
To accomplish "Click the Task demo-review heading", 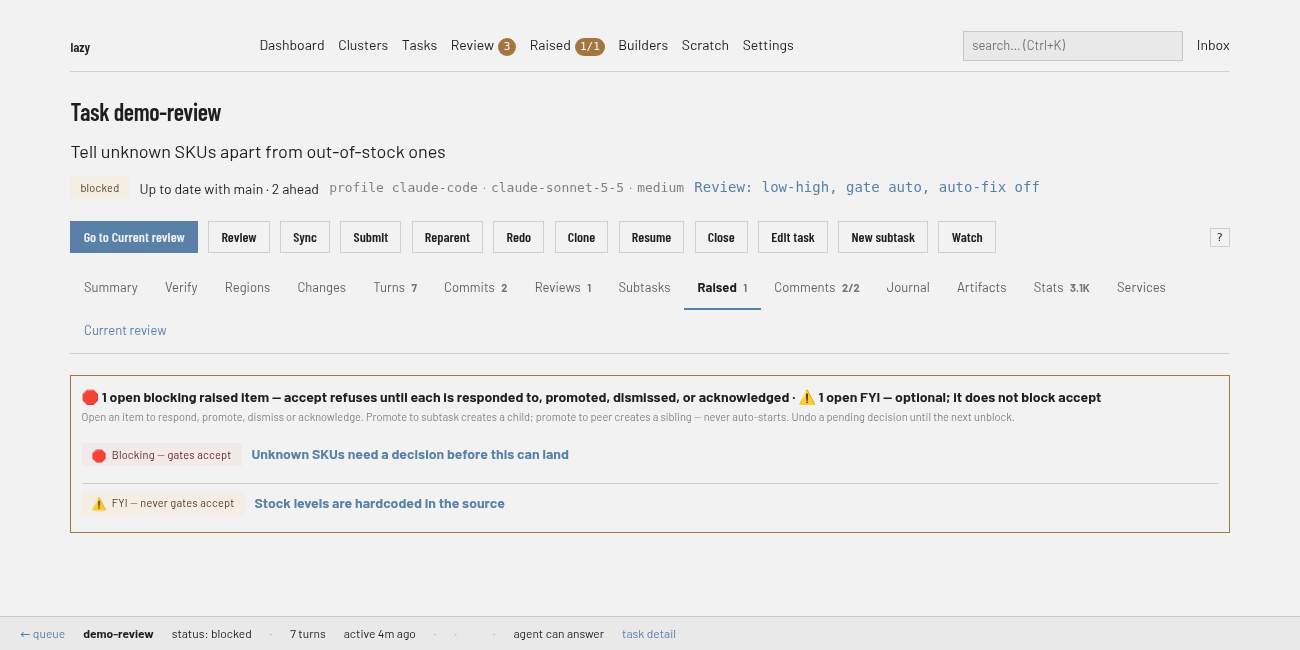I will [146, 112].
